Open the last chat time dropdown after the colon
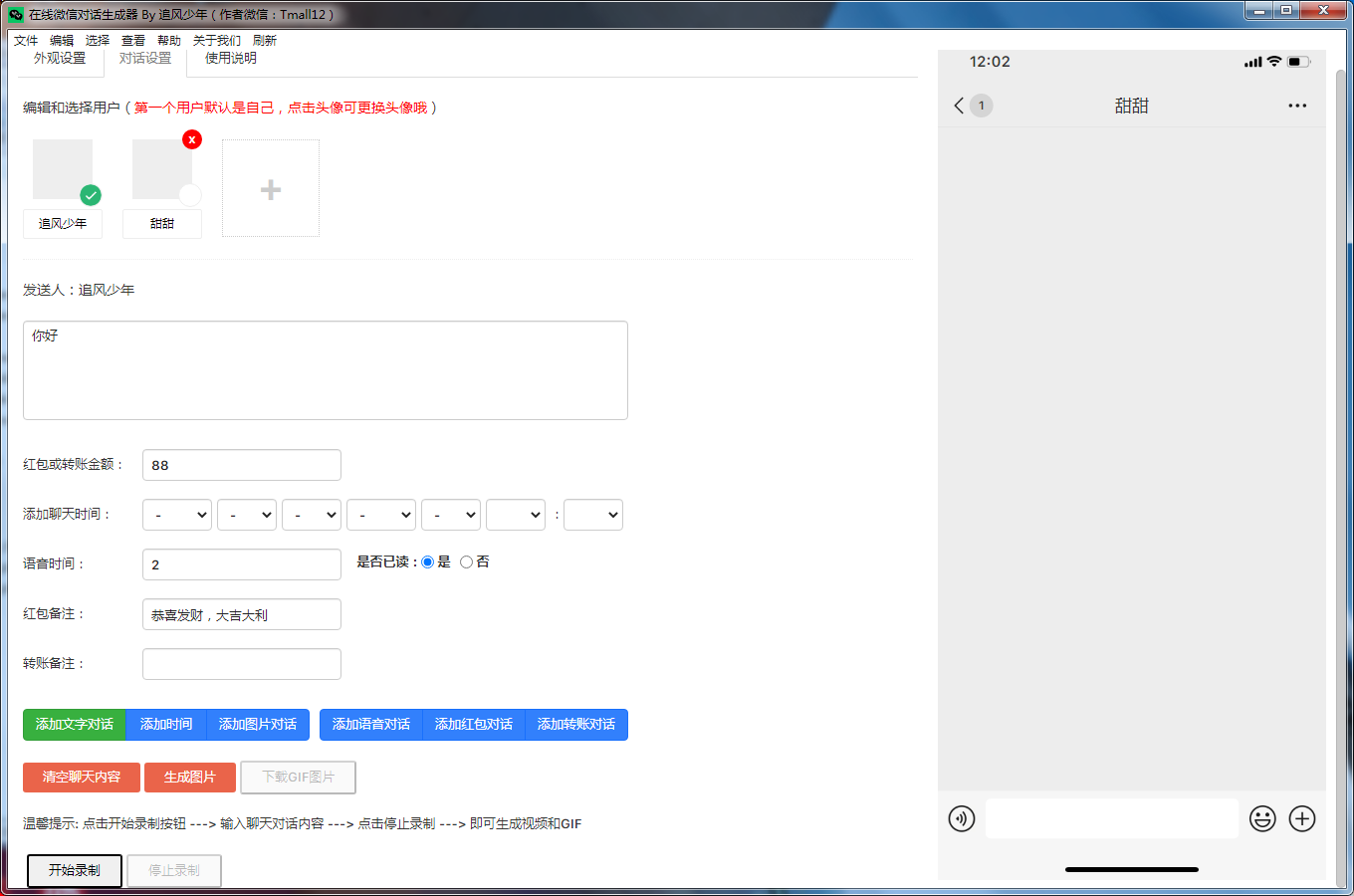 593,515
